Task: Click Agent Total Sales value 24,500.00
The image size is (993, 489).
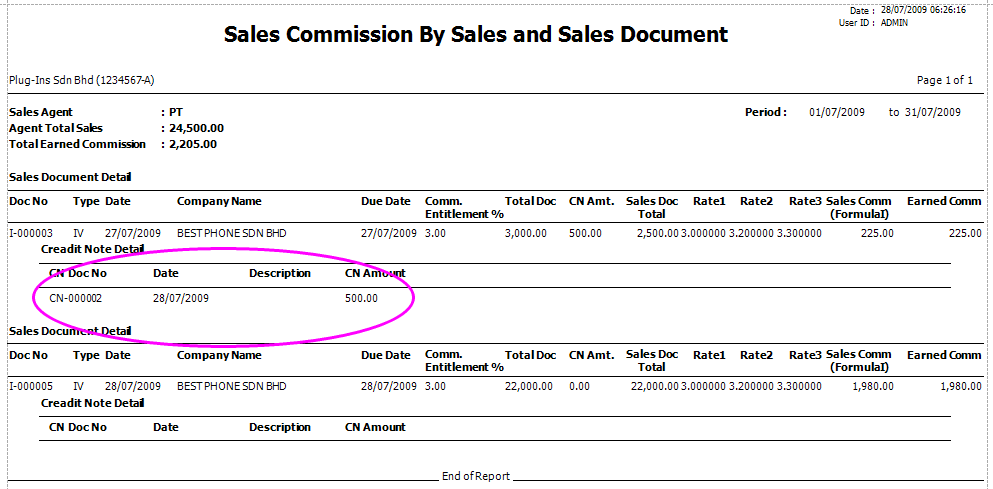Action: [196, 128]
